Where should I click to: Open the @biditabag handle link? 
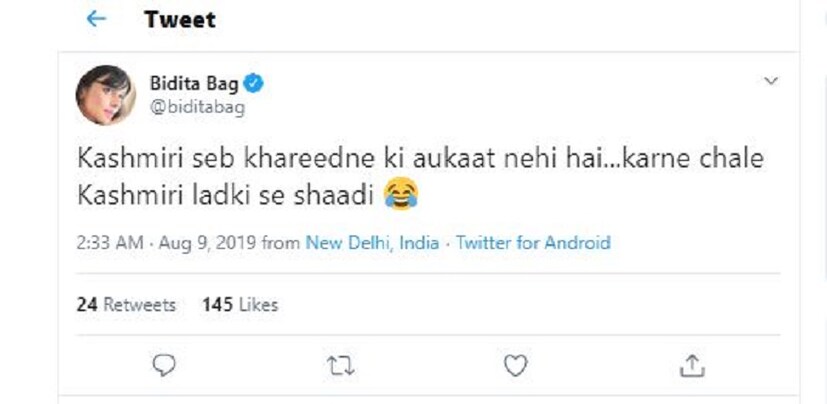pyautogui.click(x=198, y=107)
